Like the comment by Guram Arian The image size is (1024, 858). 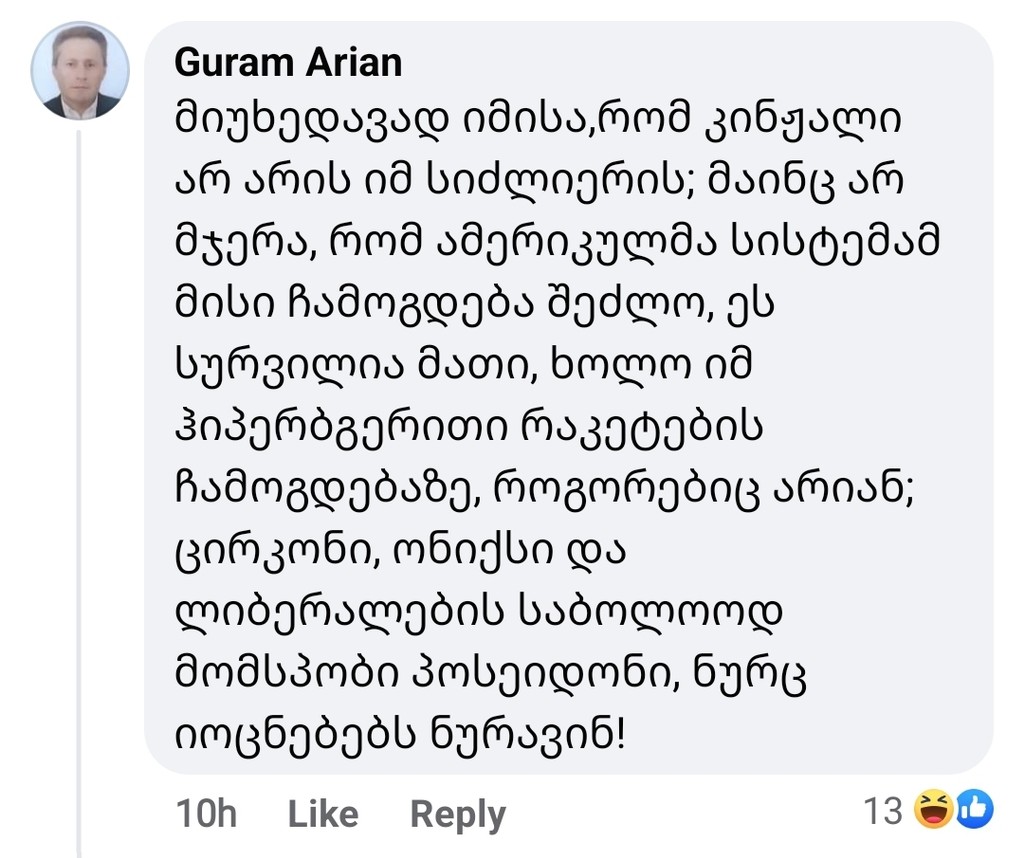[x=323, y=814]
